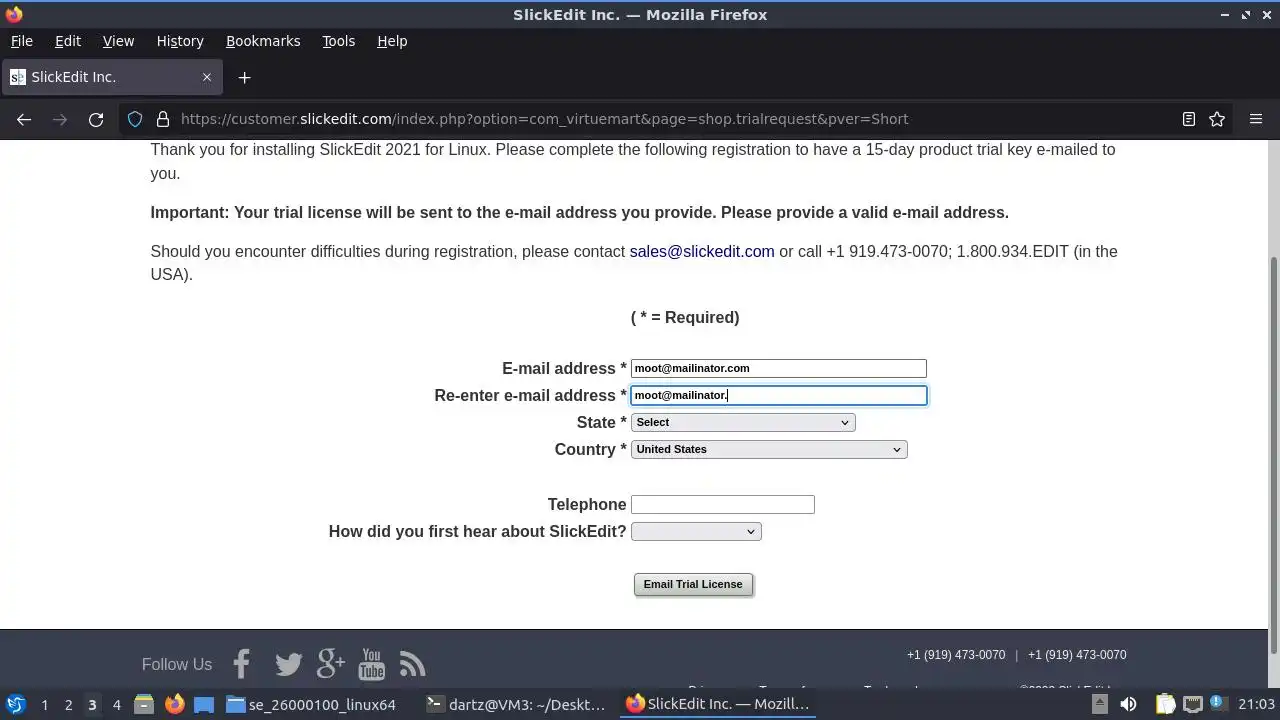Launch Firefox from taskbar quick launcher
The image size is (1280, 720).
click(x=174, y=705)
